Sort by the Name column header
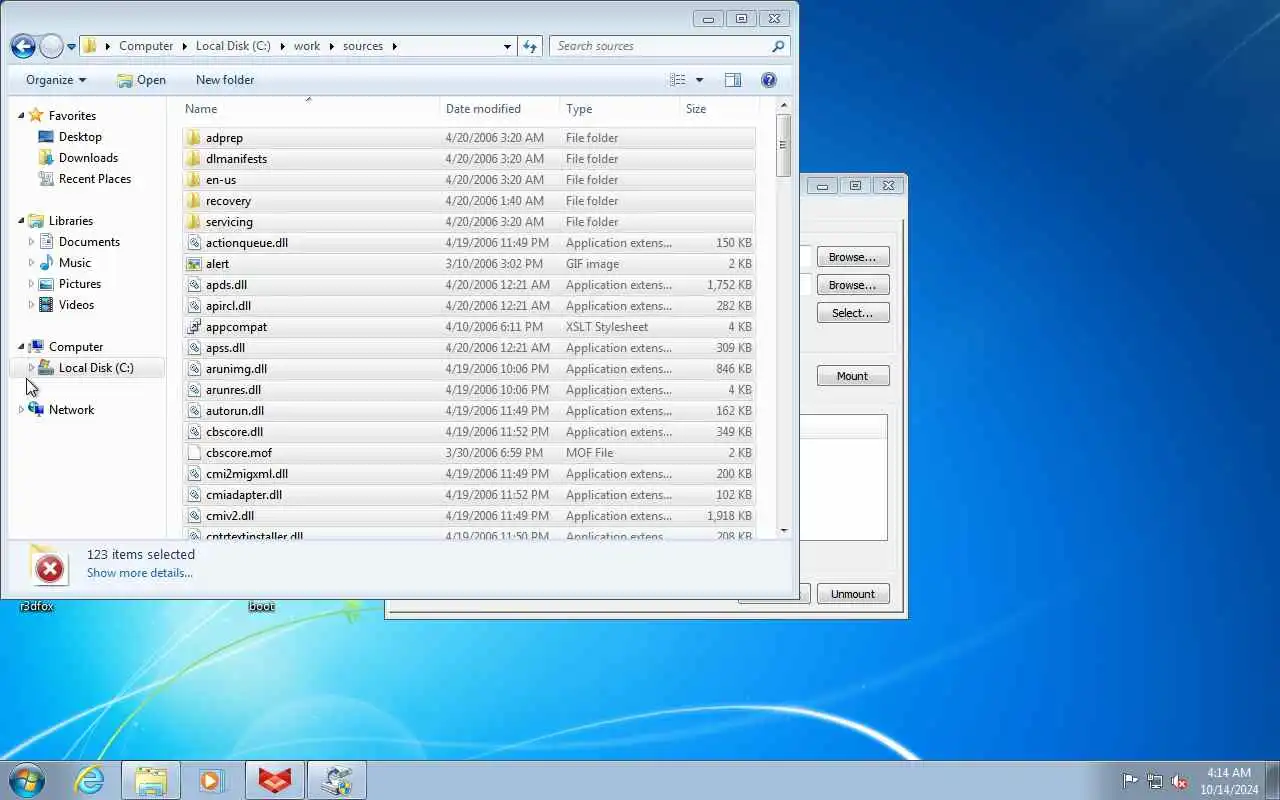The height and width of the screenshot is (800, 1280). pyautogui.click(x=310, y=109)
